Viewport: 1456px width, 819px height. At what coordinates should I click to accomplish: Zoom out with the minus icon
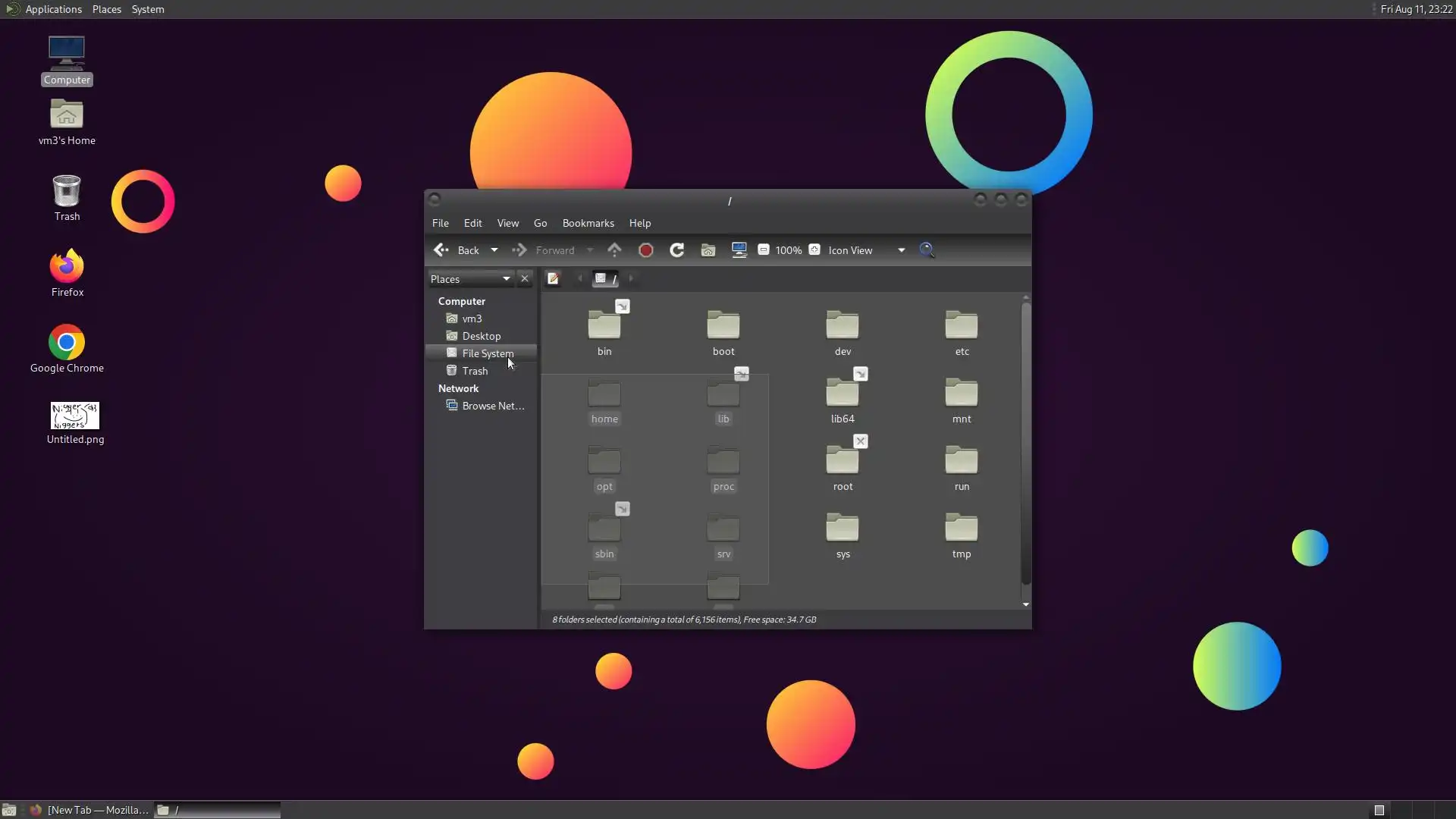coord(764,249)
